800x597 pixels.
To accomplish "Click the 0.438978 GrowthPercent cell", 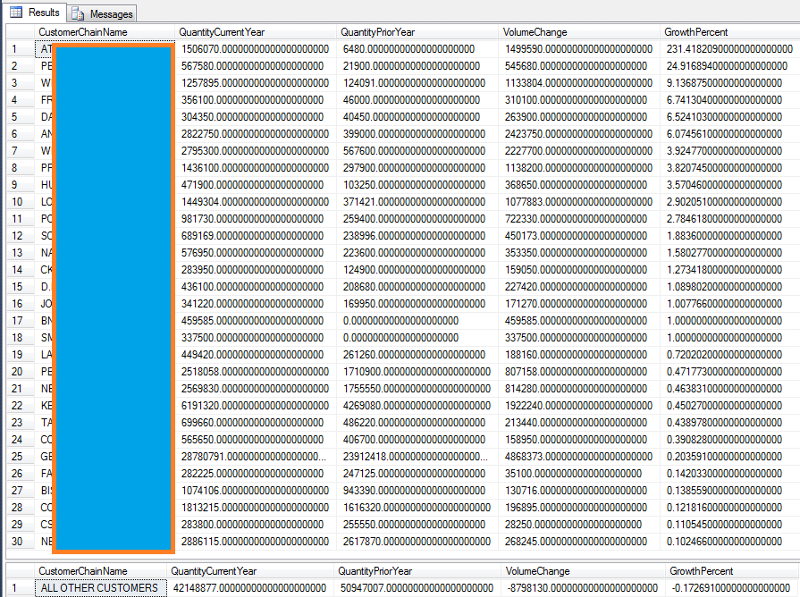I will coord(730,422).
